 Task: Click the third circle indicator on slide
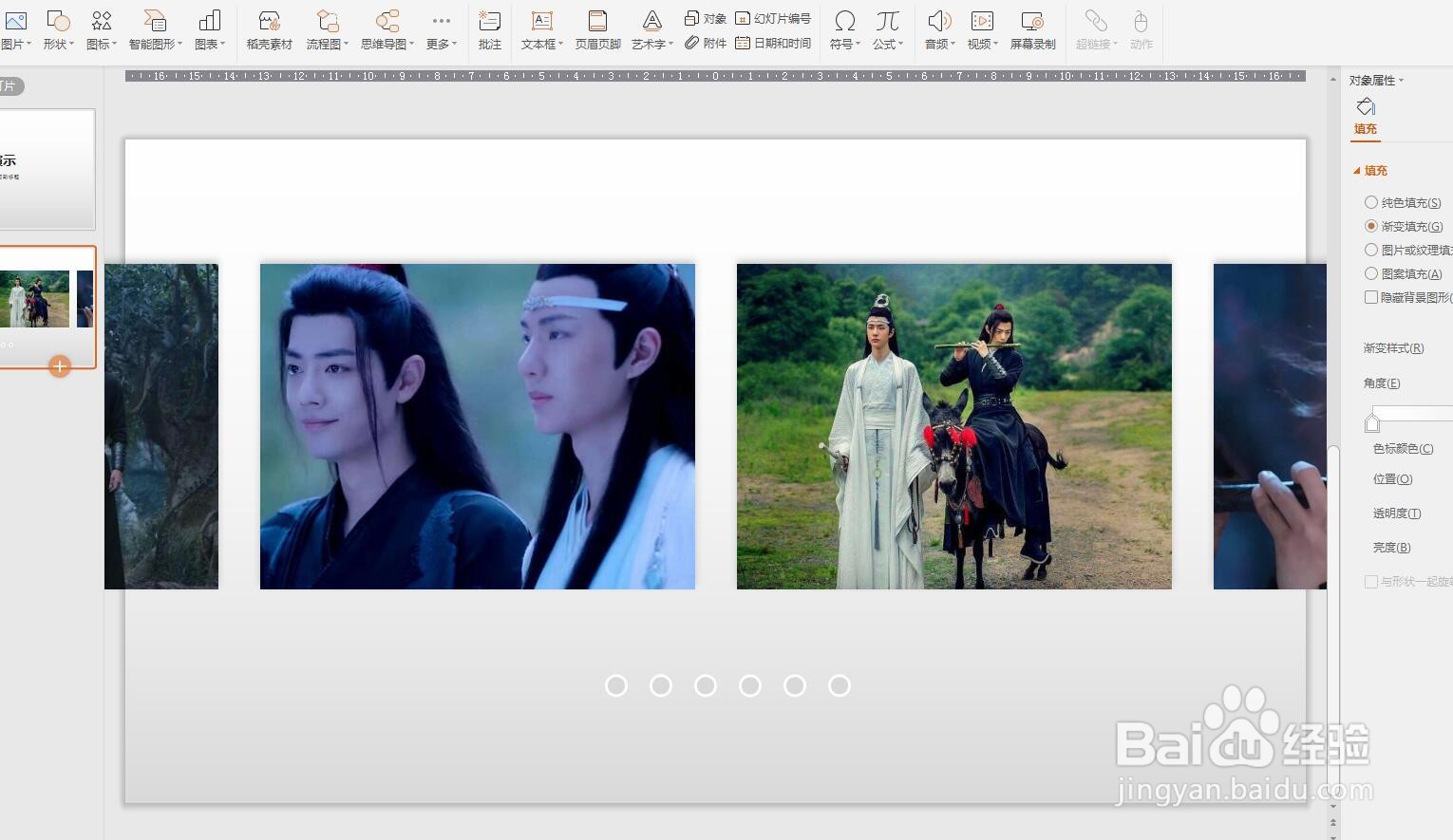click(706, 685)
